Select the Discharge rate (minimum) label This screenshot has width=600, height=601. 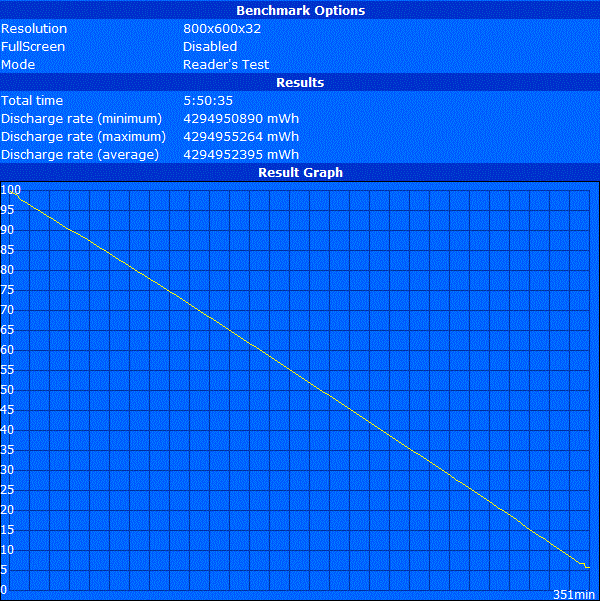click(81, 118)
